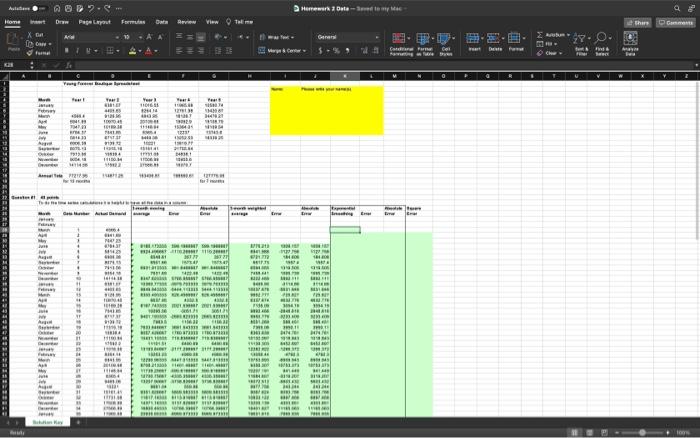Click the Analyze Data button
700x438 pixels.
click(630, 44)
